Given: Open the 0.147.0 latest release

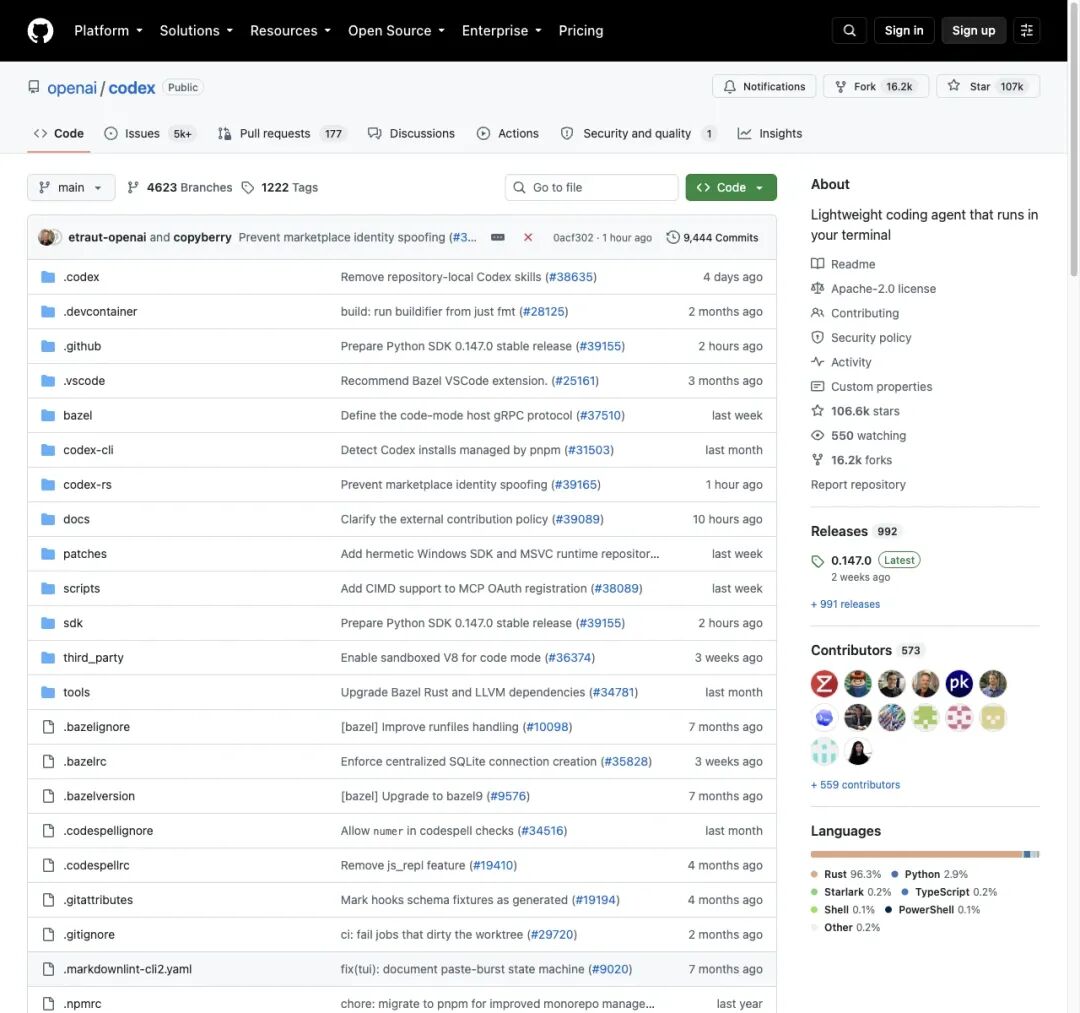Looking at the screenshot, I should click(851, 561).
